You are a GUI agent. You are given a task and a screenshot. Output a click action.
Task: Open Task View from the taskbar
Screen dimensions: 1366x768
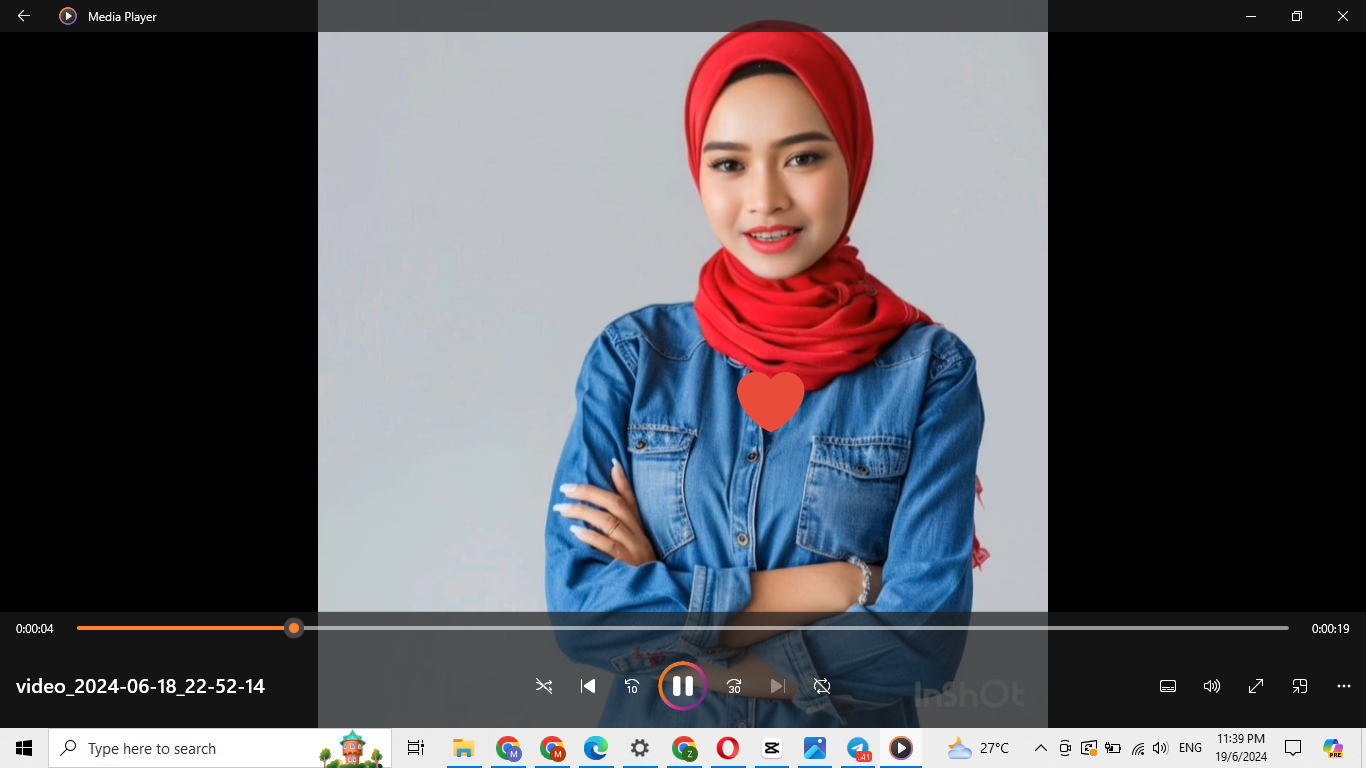[416, 748]
